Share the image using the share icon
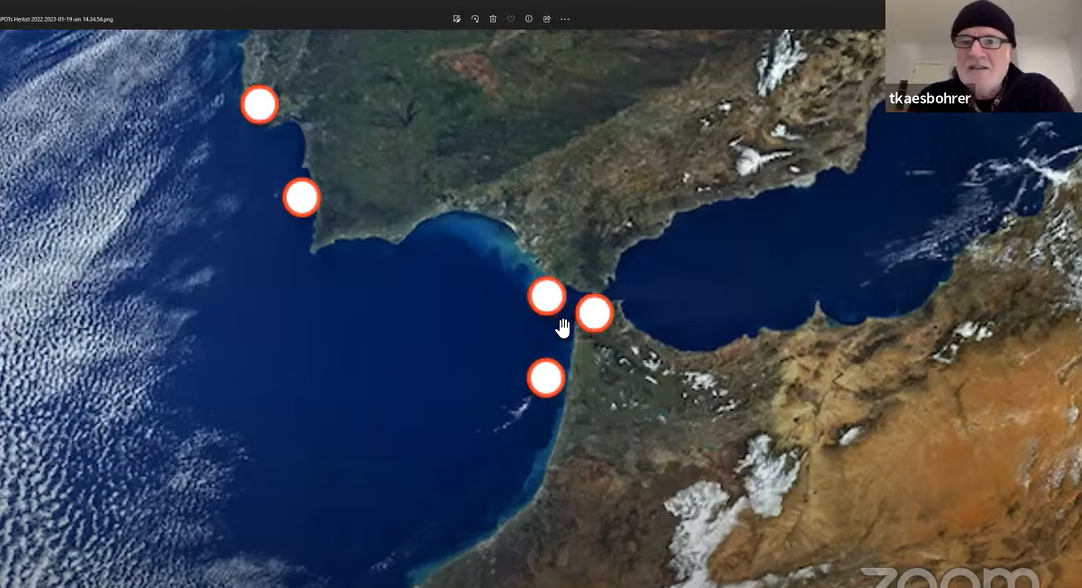The image size is (1082, 588). pos(547,19)
